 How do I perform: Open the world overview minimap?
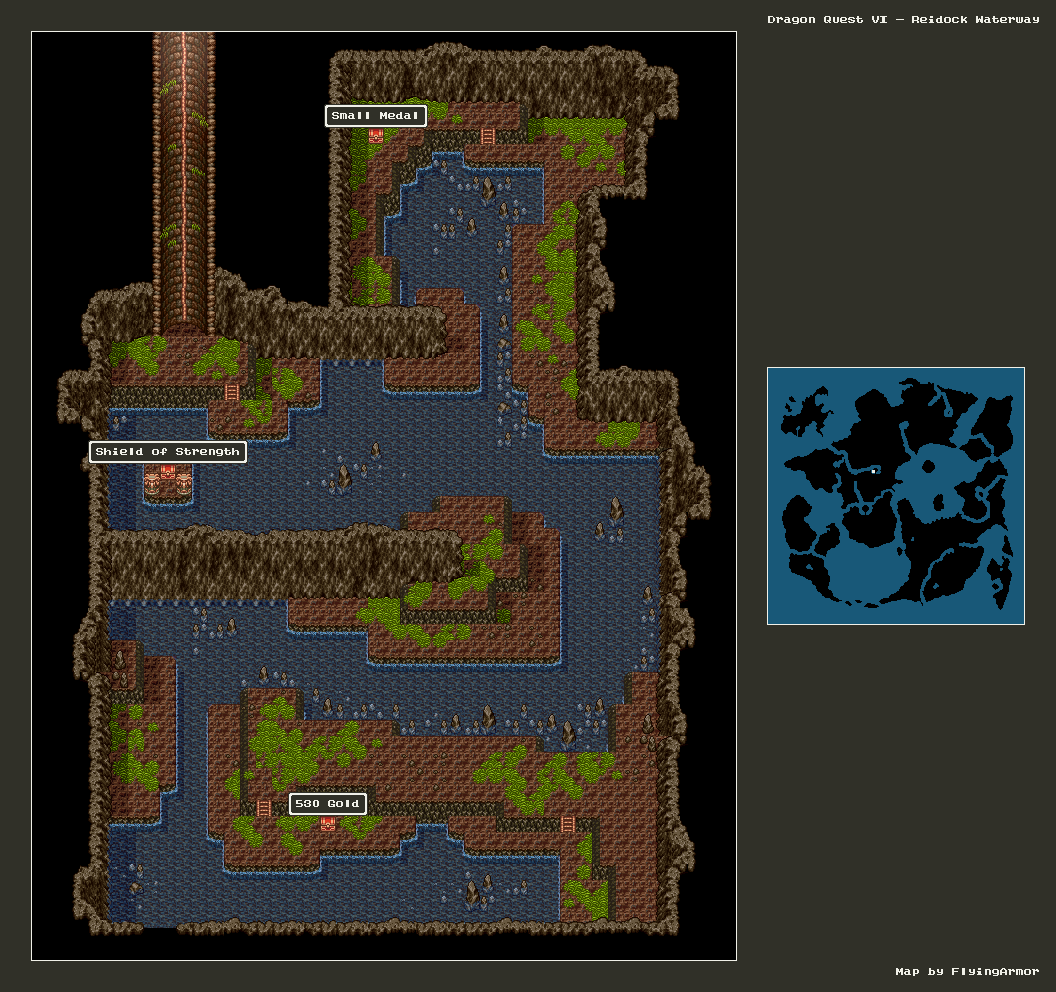[x=896, y=496]
